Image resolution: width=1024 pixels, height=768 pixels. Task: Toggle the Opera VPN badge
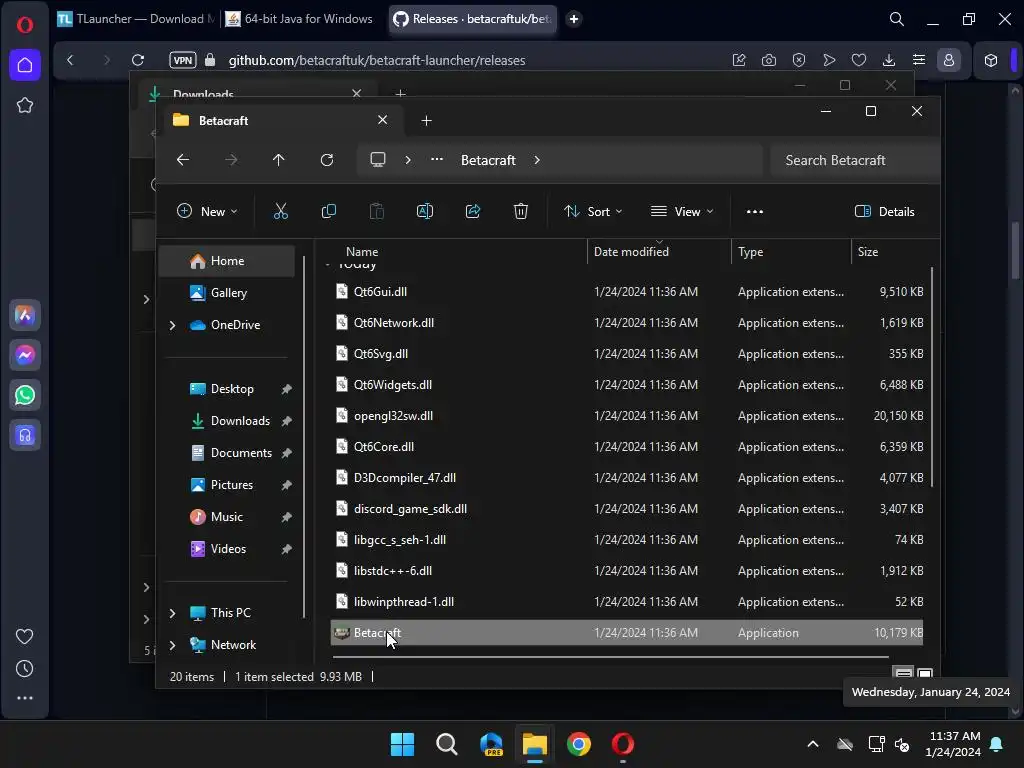click(x=183, y=60)
